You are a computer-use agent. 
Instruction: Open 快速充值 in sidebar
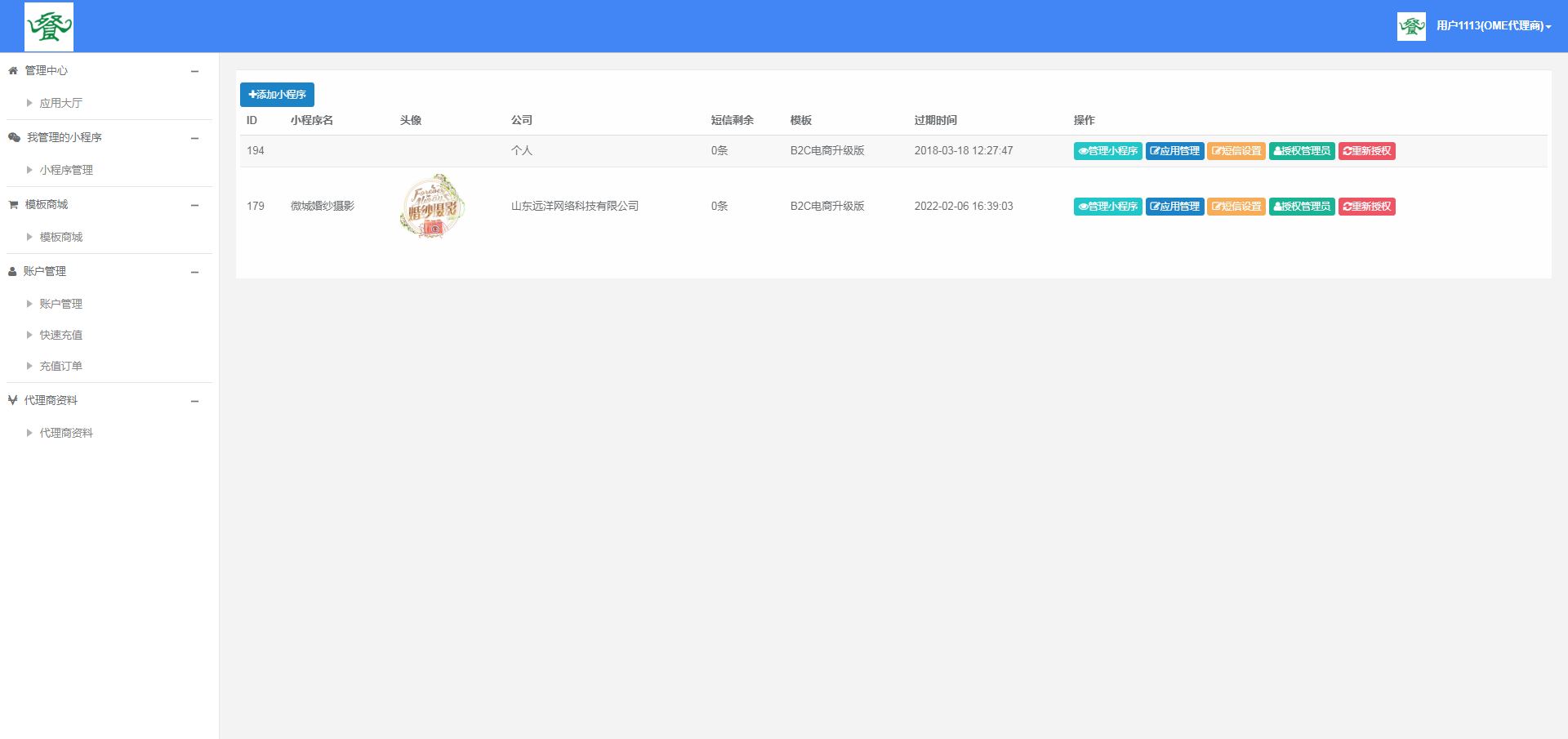[60, 336]
